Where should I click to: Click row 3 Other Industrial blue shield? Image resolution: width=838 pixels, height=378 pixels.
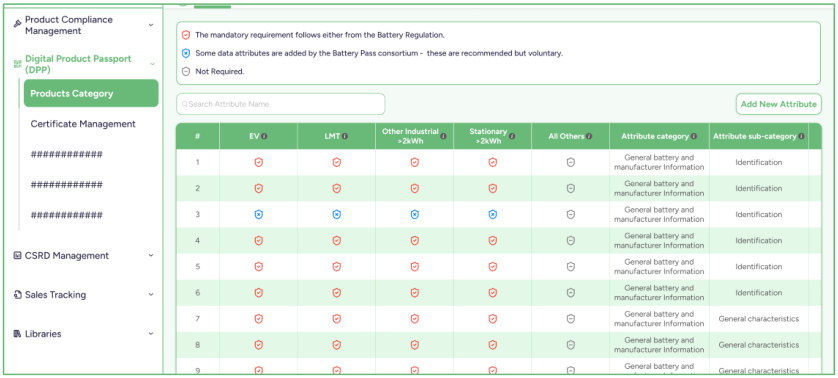[415, 214]
